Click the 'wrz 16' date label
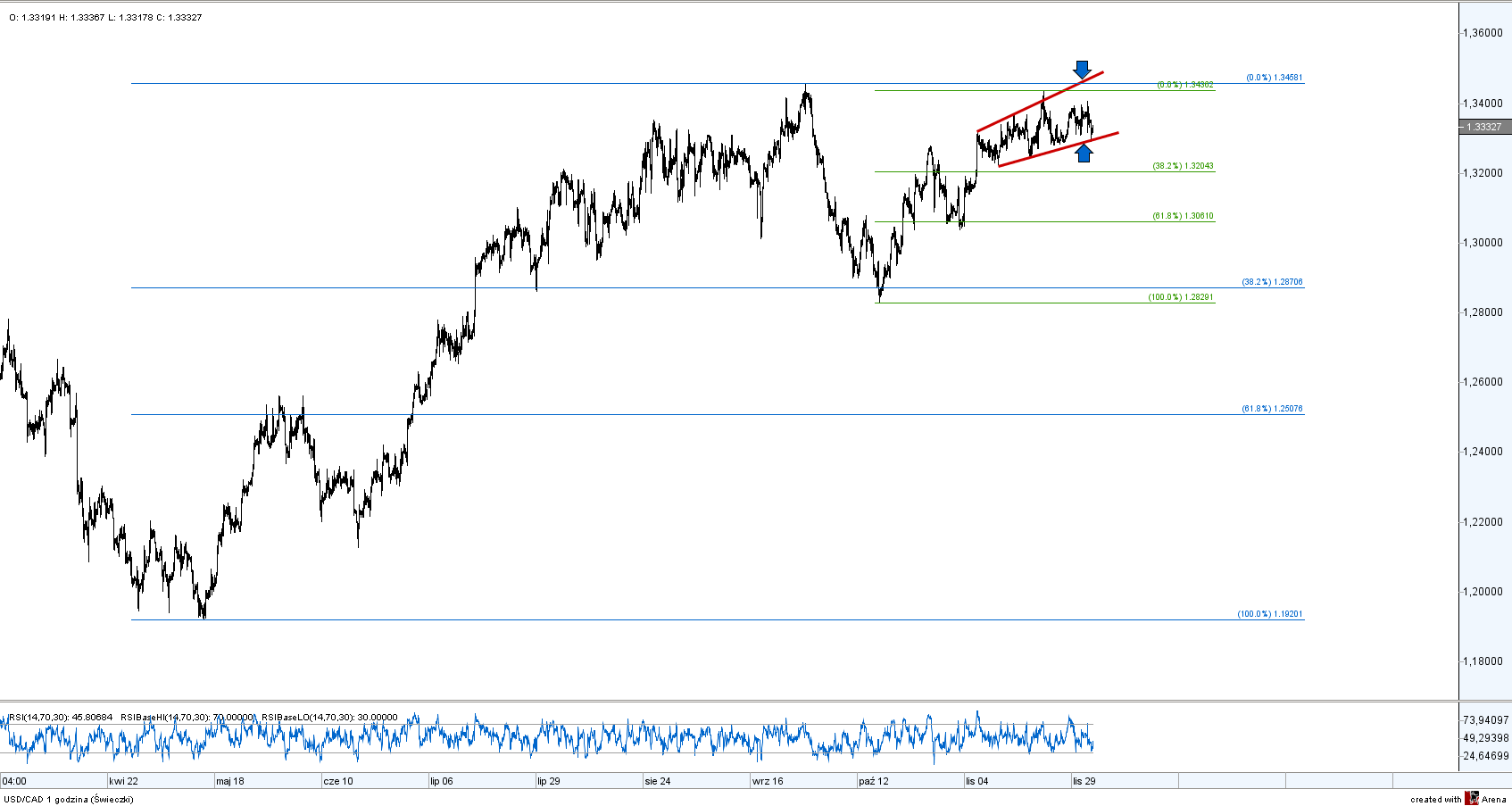This screenshot has height=806, width=1512. [x=768, y=781]
